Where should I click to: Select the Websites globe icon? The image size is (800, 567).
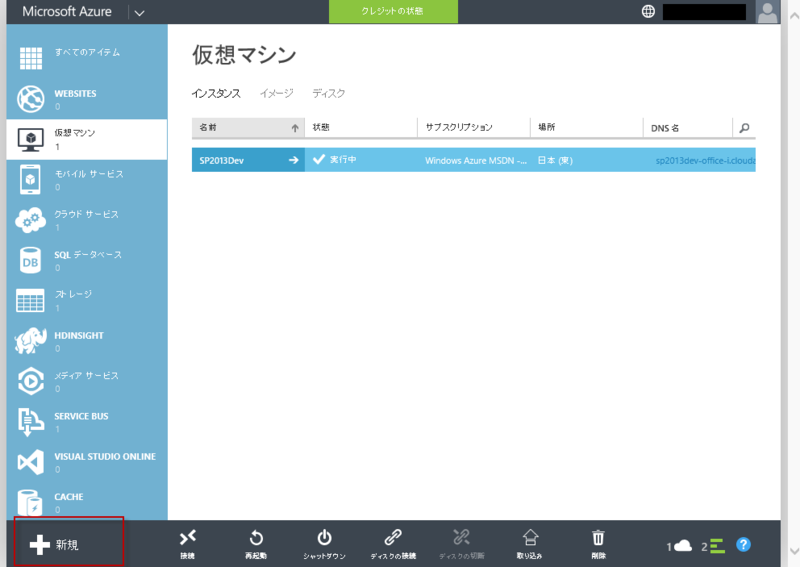point(31,98)
